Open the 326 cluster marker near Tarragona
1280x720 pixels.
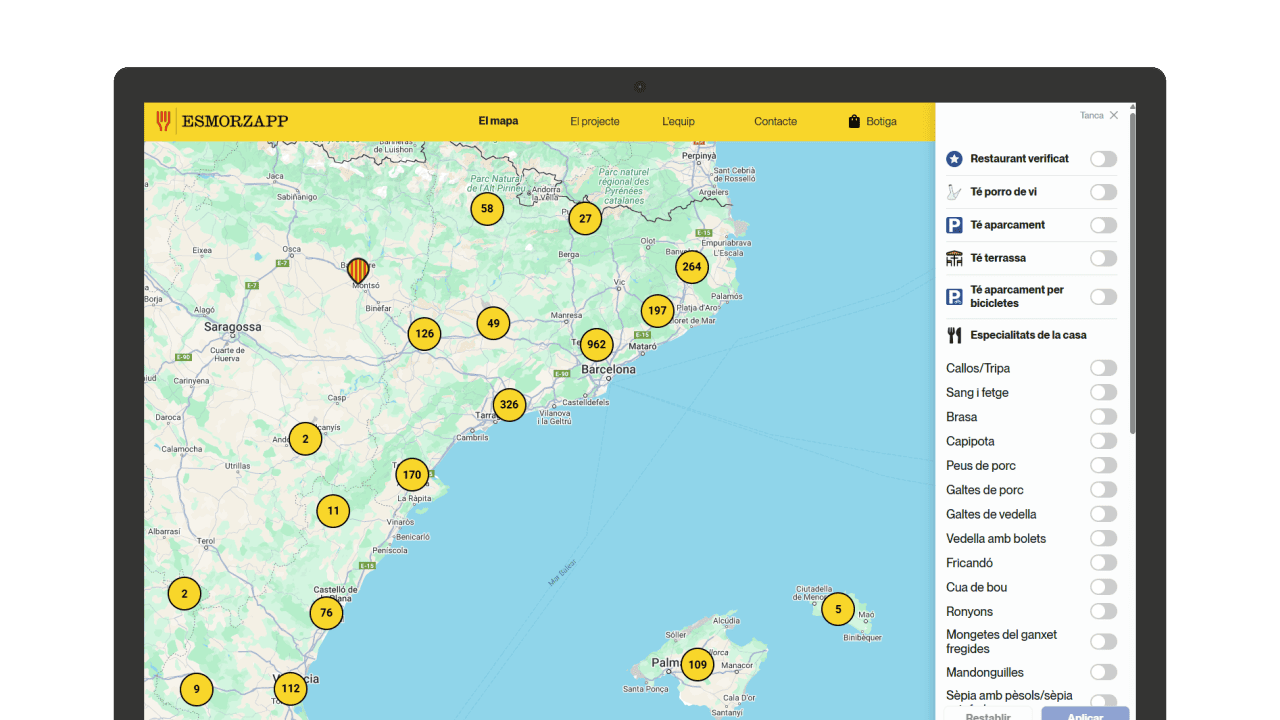510,405
